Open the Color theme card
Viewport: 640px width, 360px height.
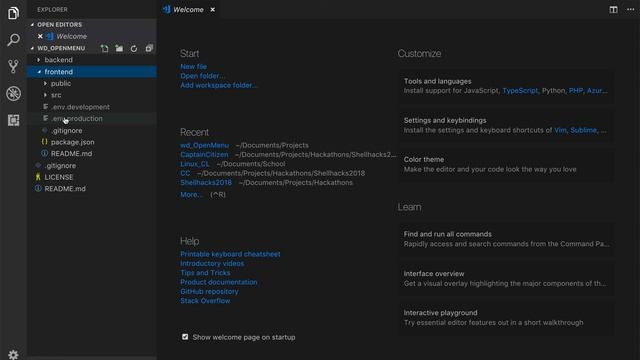tap(506, 164)
